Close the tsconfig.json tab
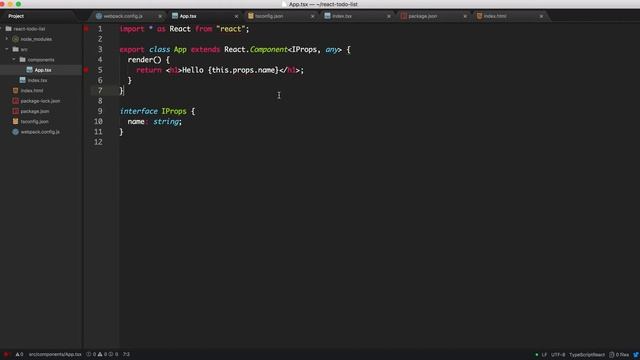 [313, 16]
